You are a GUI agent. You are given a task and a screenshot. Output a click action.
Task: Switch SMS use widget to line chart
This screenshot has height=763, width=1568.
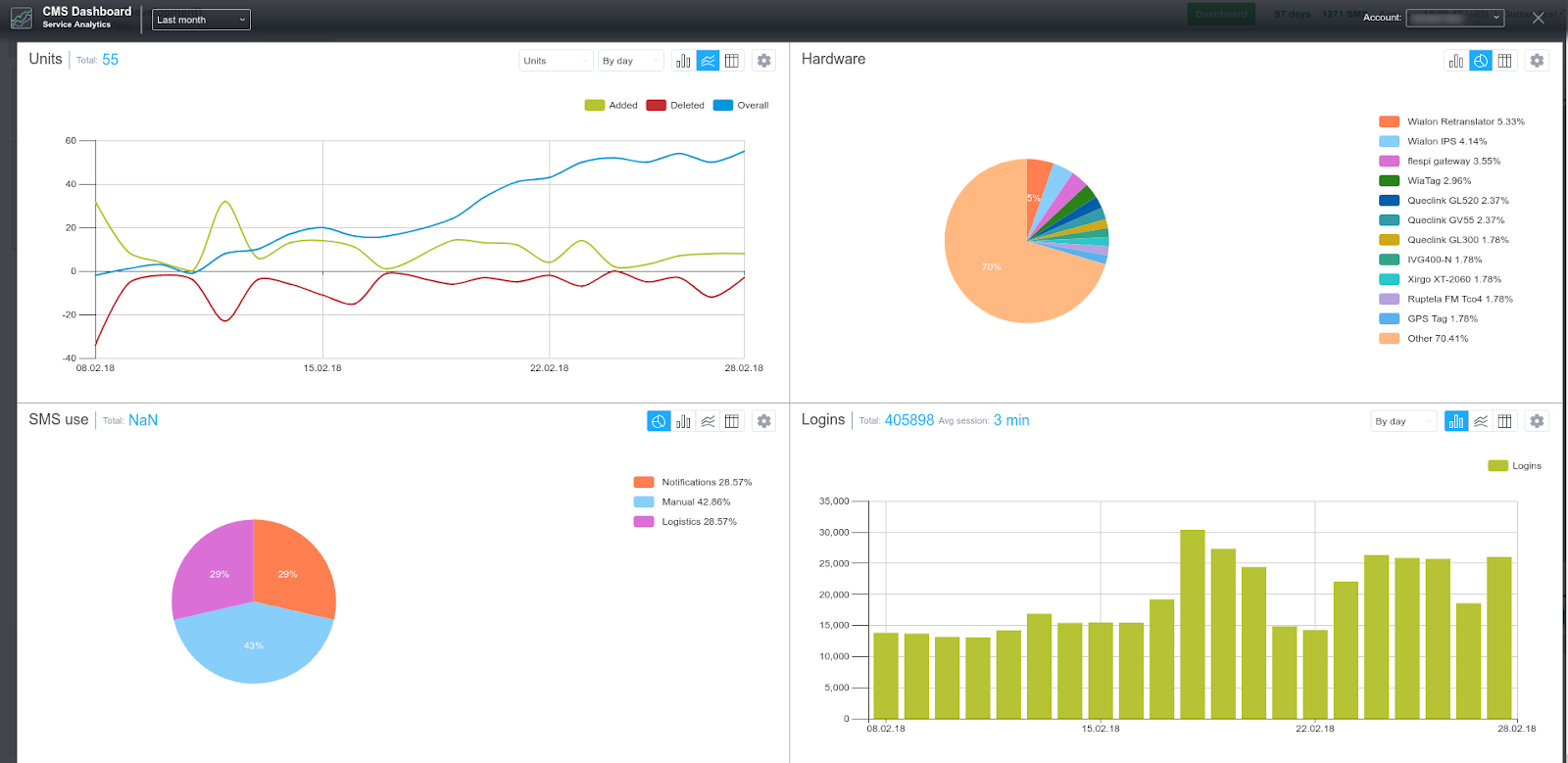pos(708,421)
